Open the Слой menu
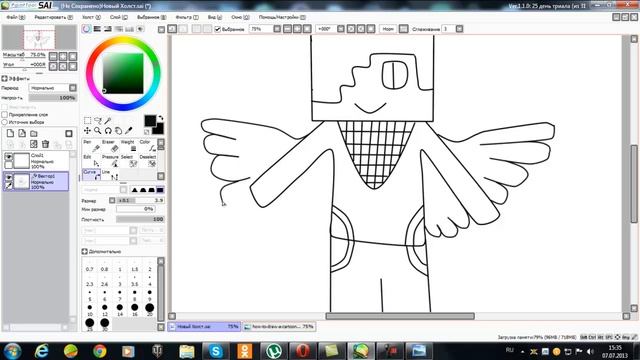This screenshot has width=640, height=360. pos(119,17)
